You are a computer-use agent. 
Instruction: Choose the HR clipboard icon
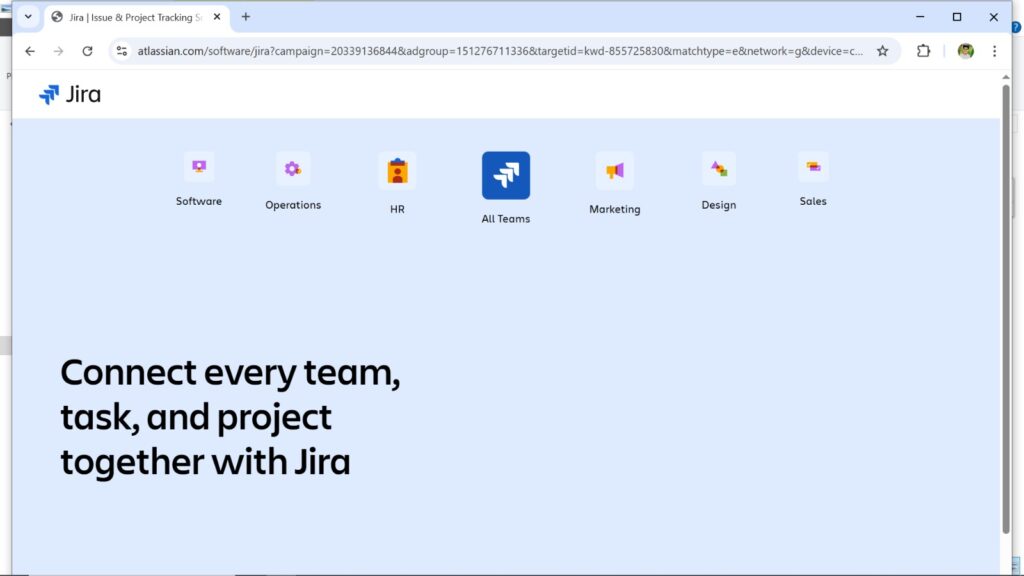[x=397, y=171]
